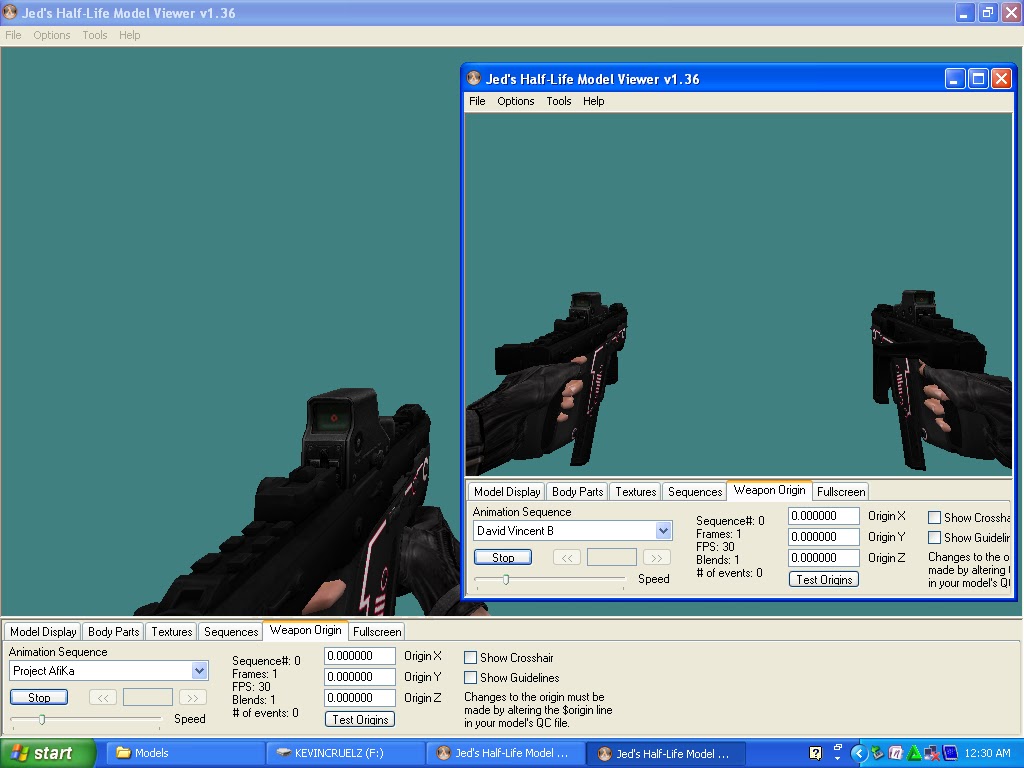Click the background window title bar app icon
Image resolution: width=1024 pixels, height=768 pixels.
point(10,12)
